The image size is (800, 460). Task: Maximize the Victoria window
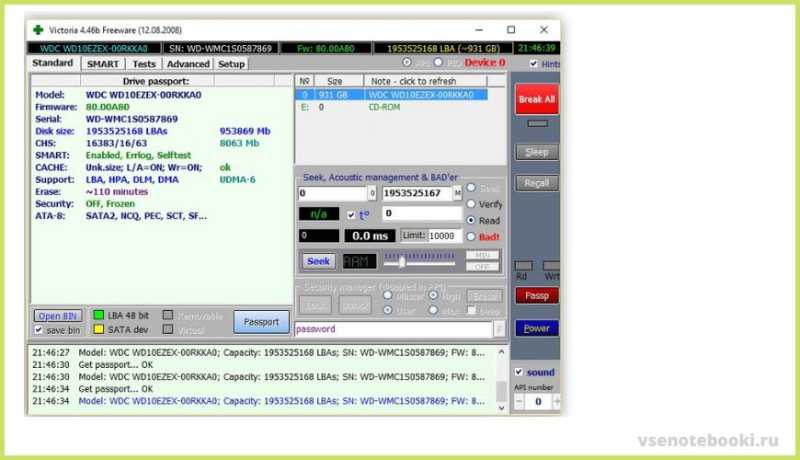pyautogui.click(x=511, y=30)
